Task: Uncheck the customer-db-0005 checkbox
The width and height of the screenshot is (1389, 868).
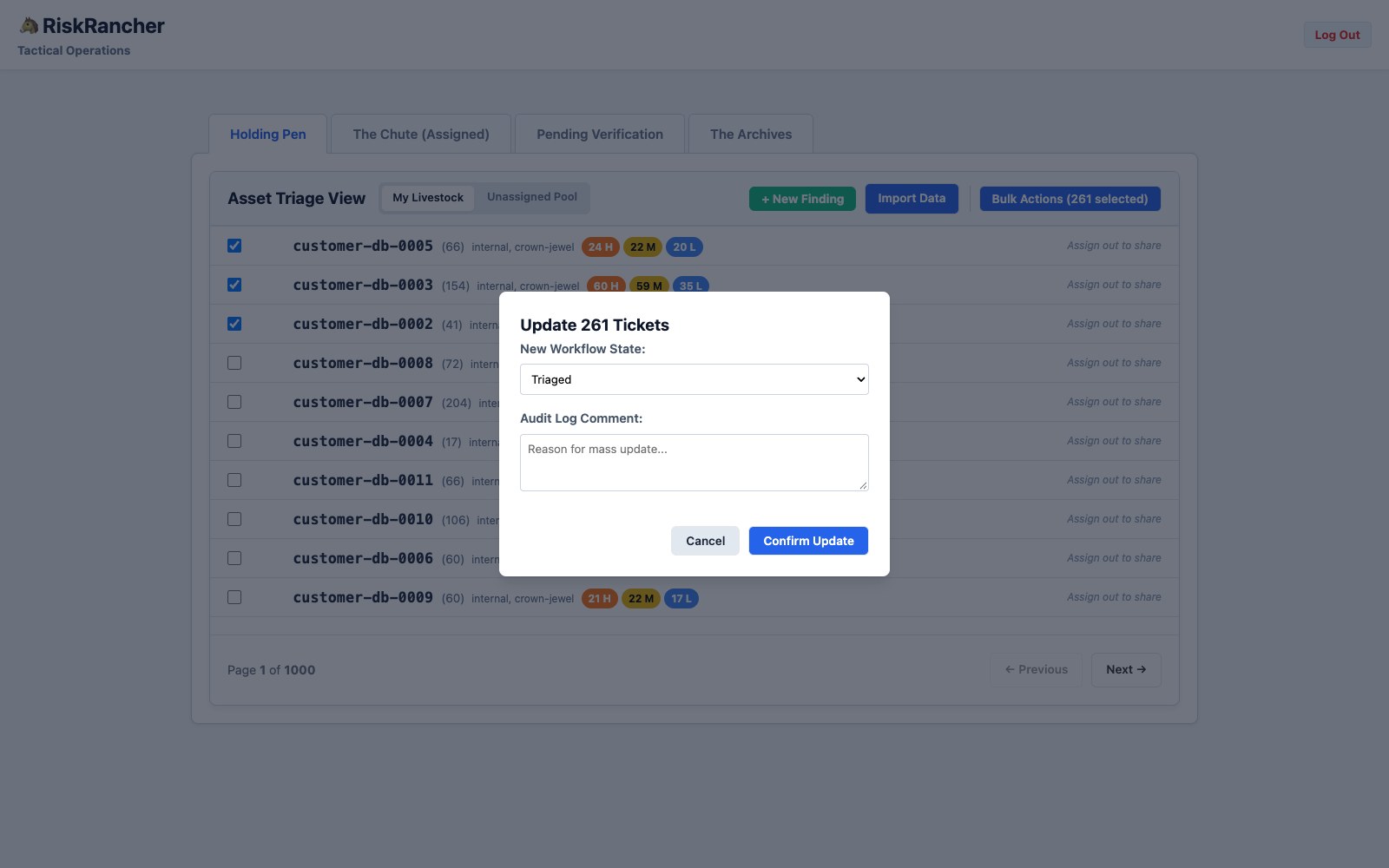Action: tap(234, 246)
